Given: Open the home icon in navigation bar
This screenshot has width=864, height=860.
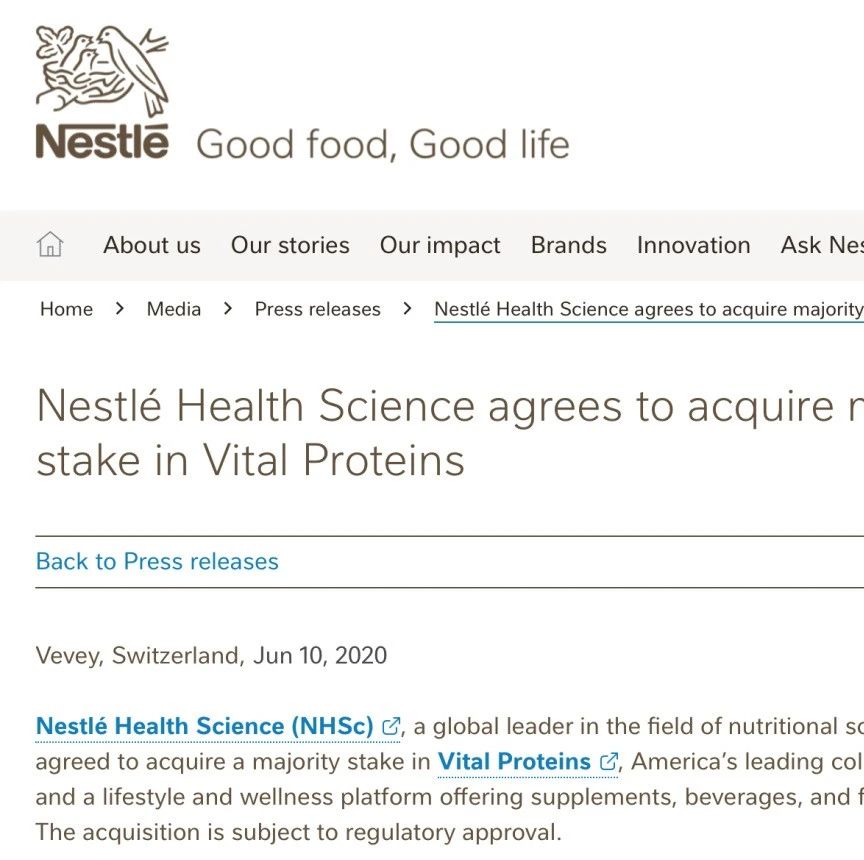Looking at the screenshot, I should click(x=50, y=244).
